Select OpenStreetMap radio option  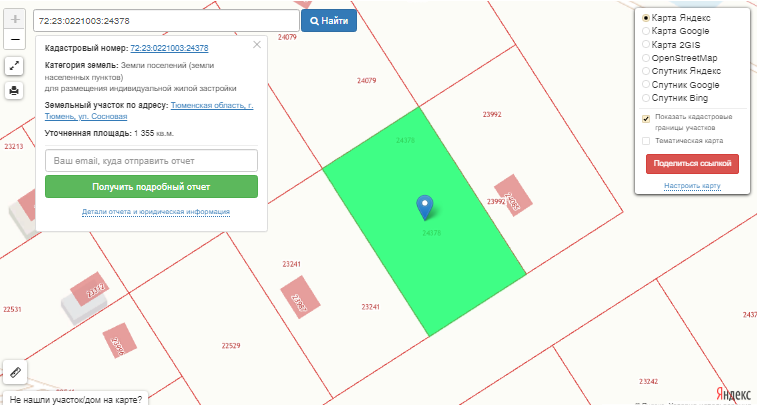[x=646, y=58]
